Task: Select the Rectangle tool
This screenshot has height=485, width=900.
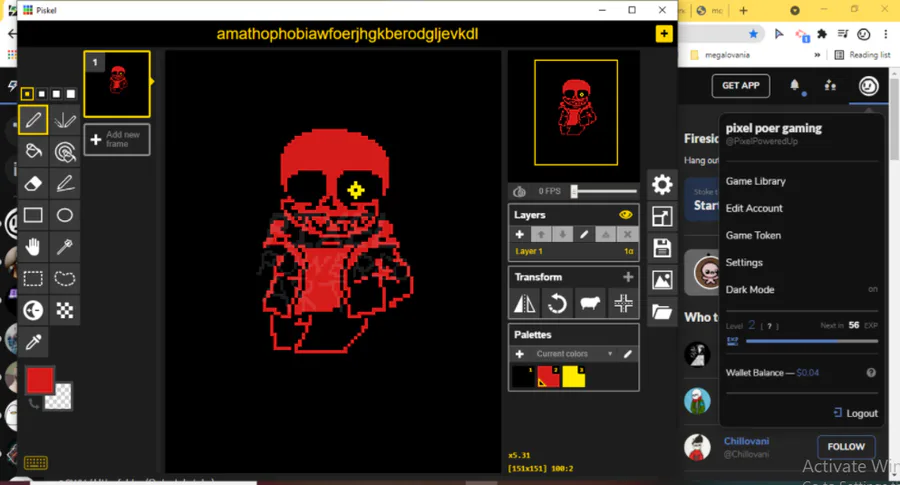Action: click(33, 215)
